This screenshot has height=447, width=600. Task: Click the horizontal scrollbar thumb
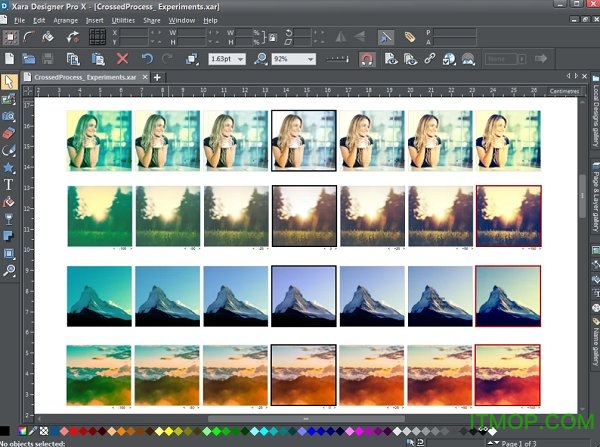(x=306, y=419)
